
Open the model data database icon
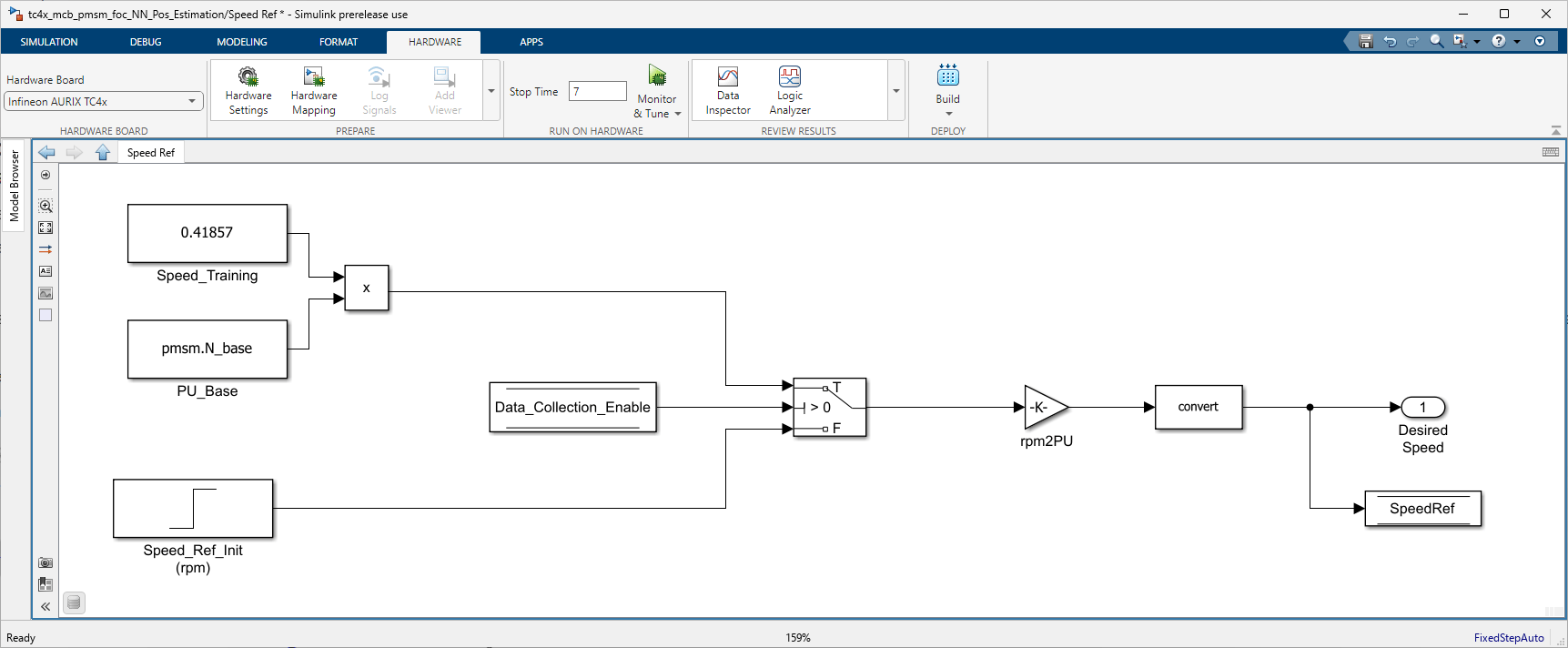tap(75, 602)
